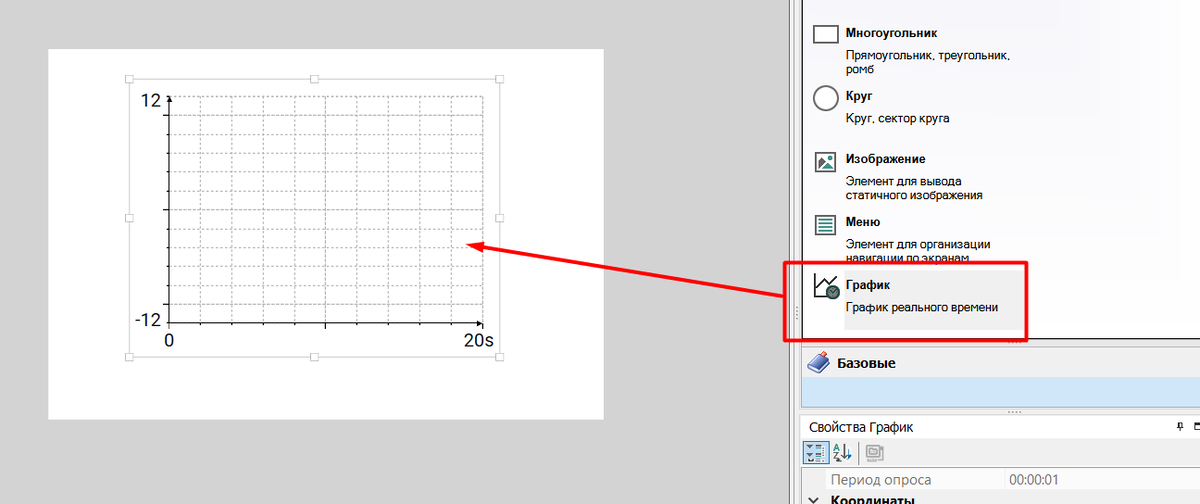Click the 20s label on chart axis
Viewport: 1200px width, 504px height.
(x=478, y=340)
